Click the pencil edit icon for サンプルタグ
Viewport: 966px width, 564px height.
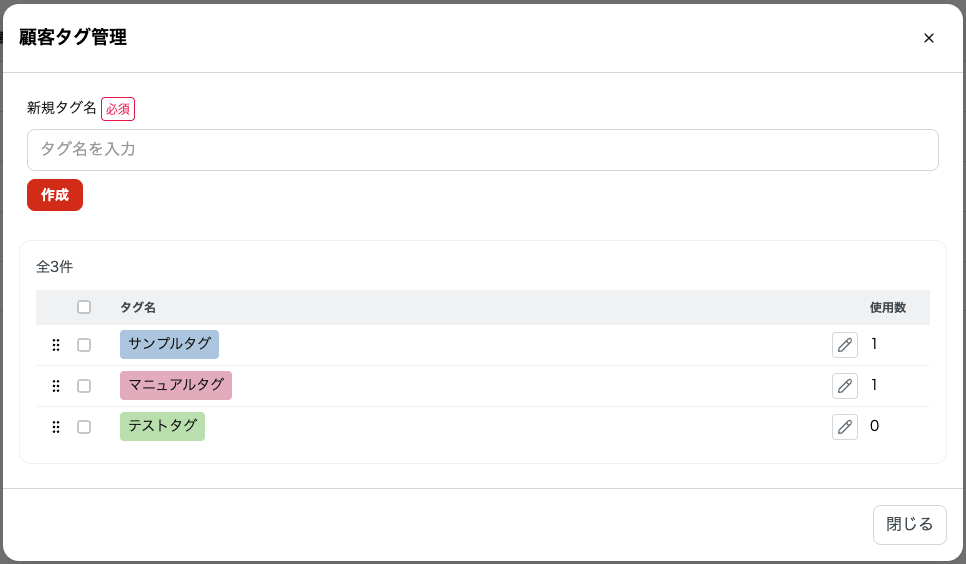coord(845,345)
